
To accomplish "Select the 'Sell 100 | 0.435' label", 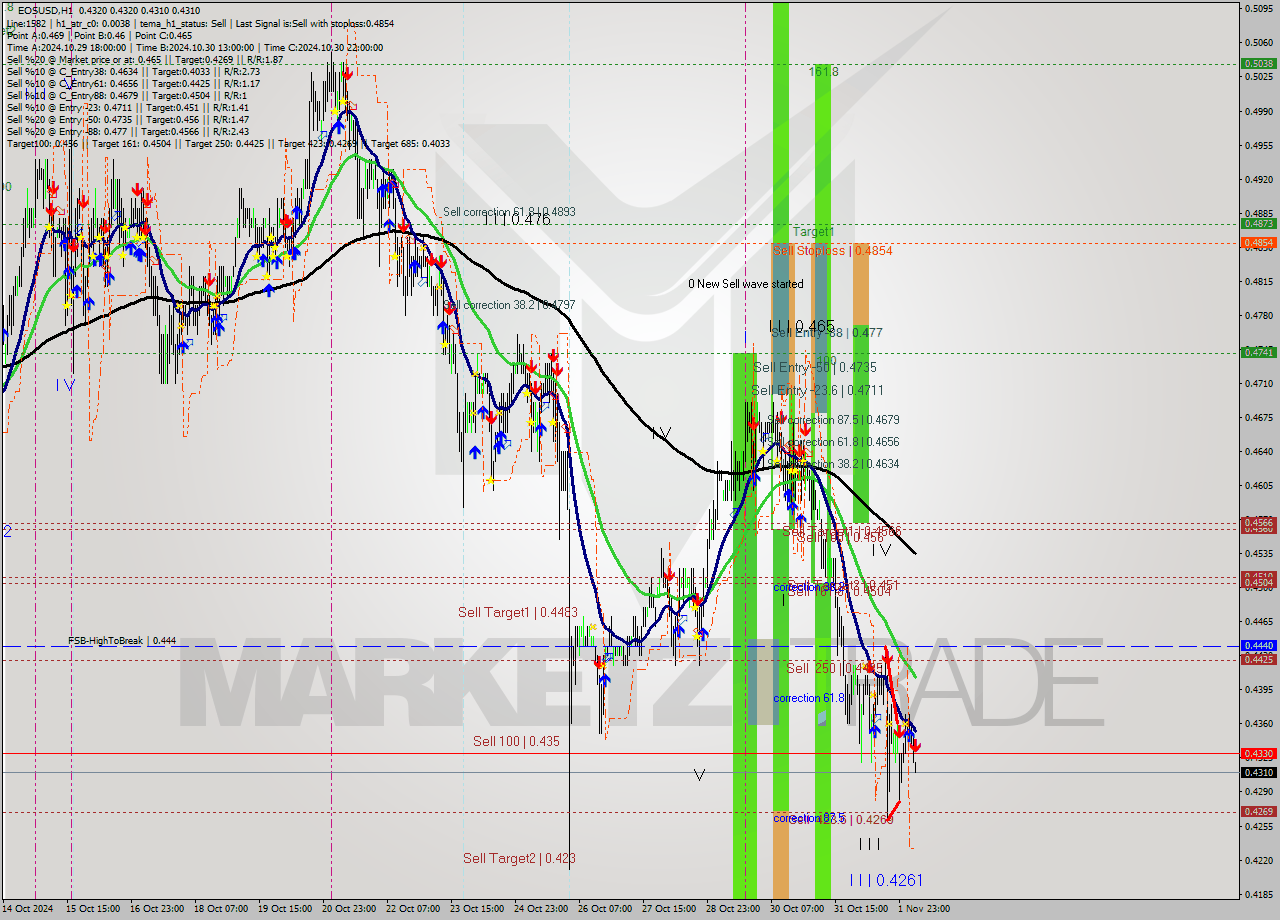I will 516,741.
